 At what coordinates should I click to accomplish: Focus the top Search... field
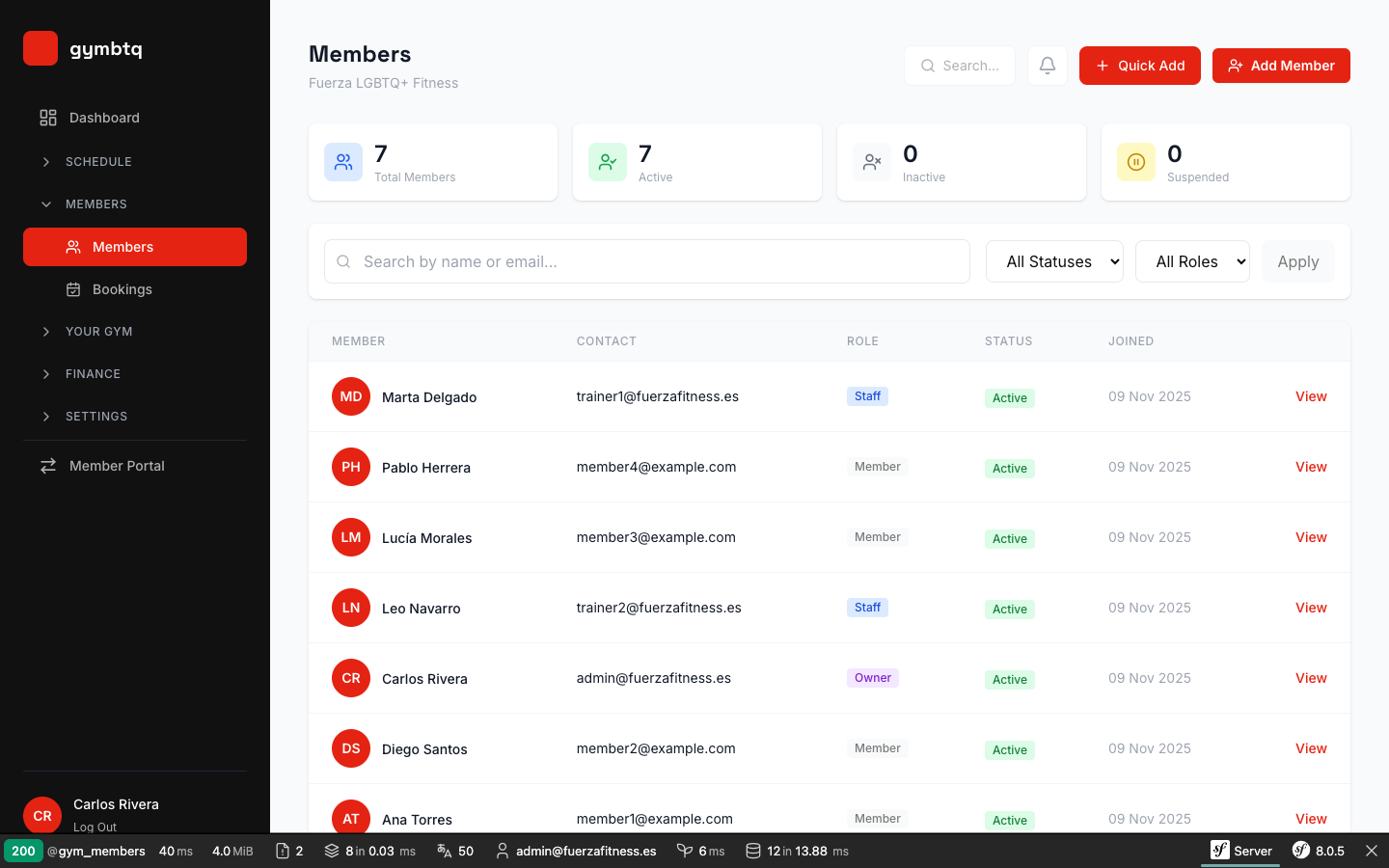pos(960,66)
